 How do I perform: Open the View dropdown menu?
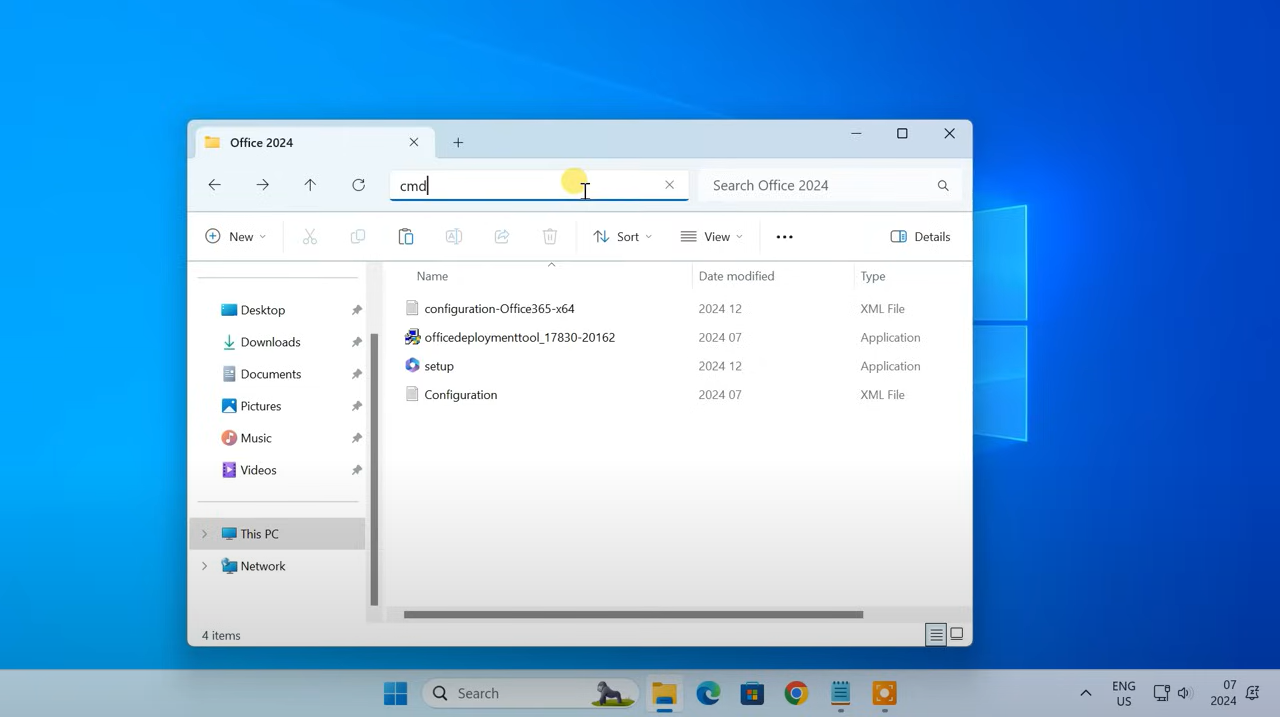coord(711,237)
